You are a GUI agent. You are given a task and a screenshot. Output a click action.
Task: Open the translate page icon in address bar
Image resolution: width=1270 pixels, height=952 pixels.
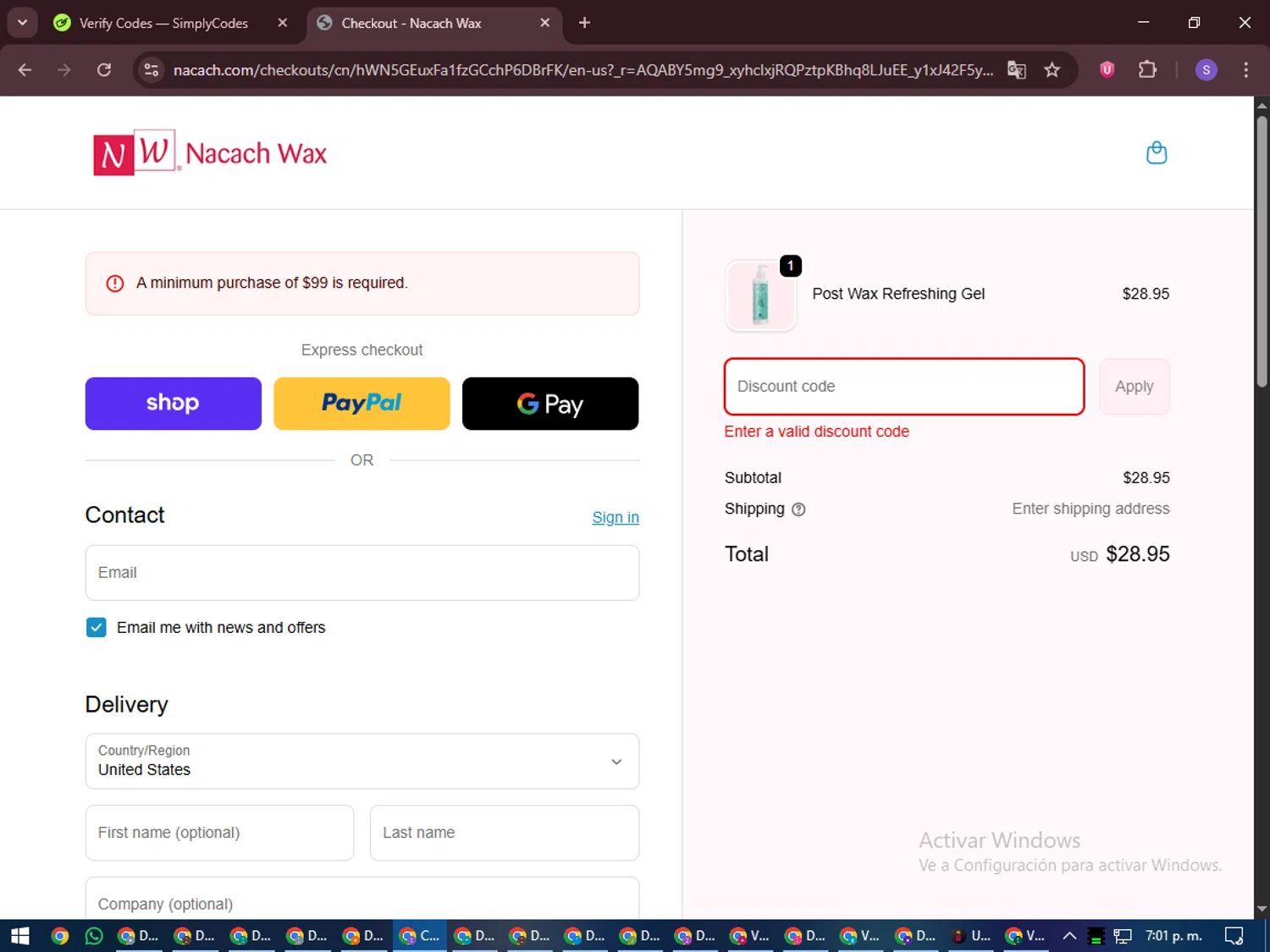point(1016,70)
